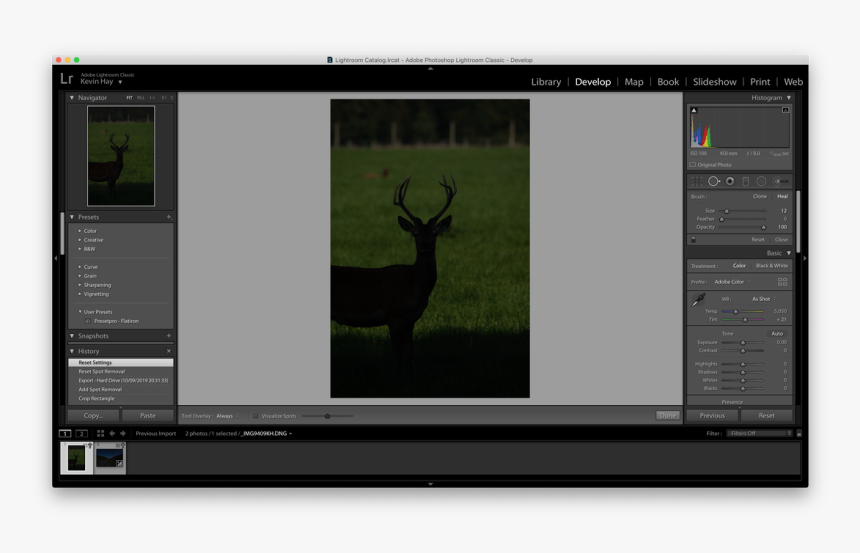Open the Kevin Hay identity plate menu
The image size is (860, 553).
click(101, 82)
